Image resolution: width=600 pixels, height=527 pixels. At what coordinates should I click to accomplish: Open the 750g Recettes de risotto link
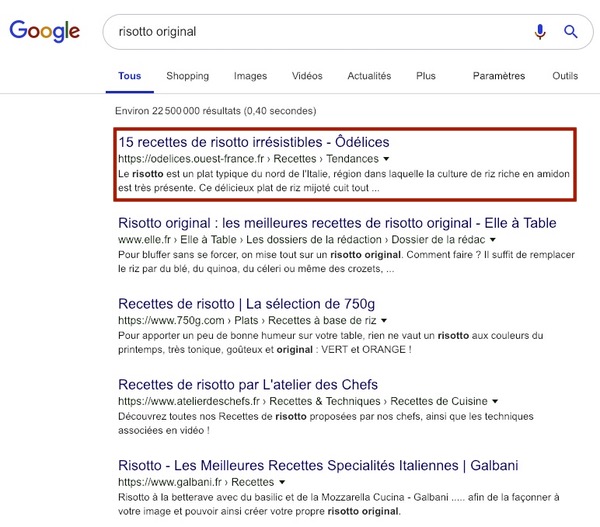click(247, 303)
